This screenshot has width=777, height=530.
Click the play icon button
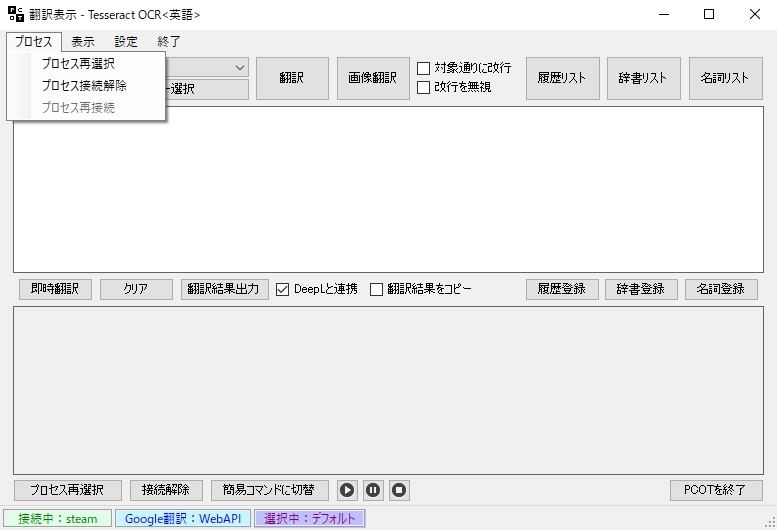click(347, 490)
